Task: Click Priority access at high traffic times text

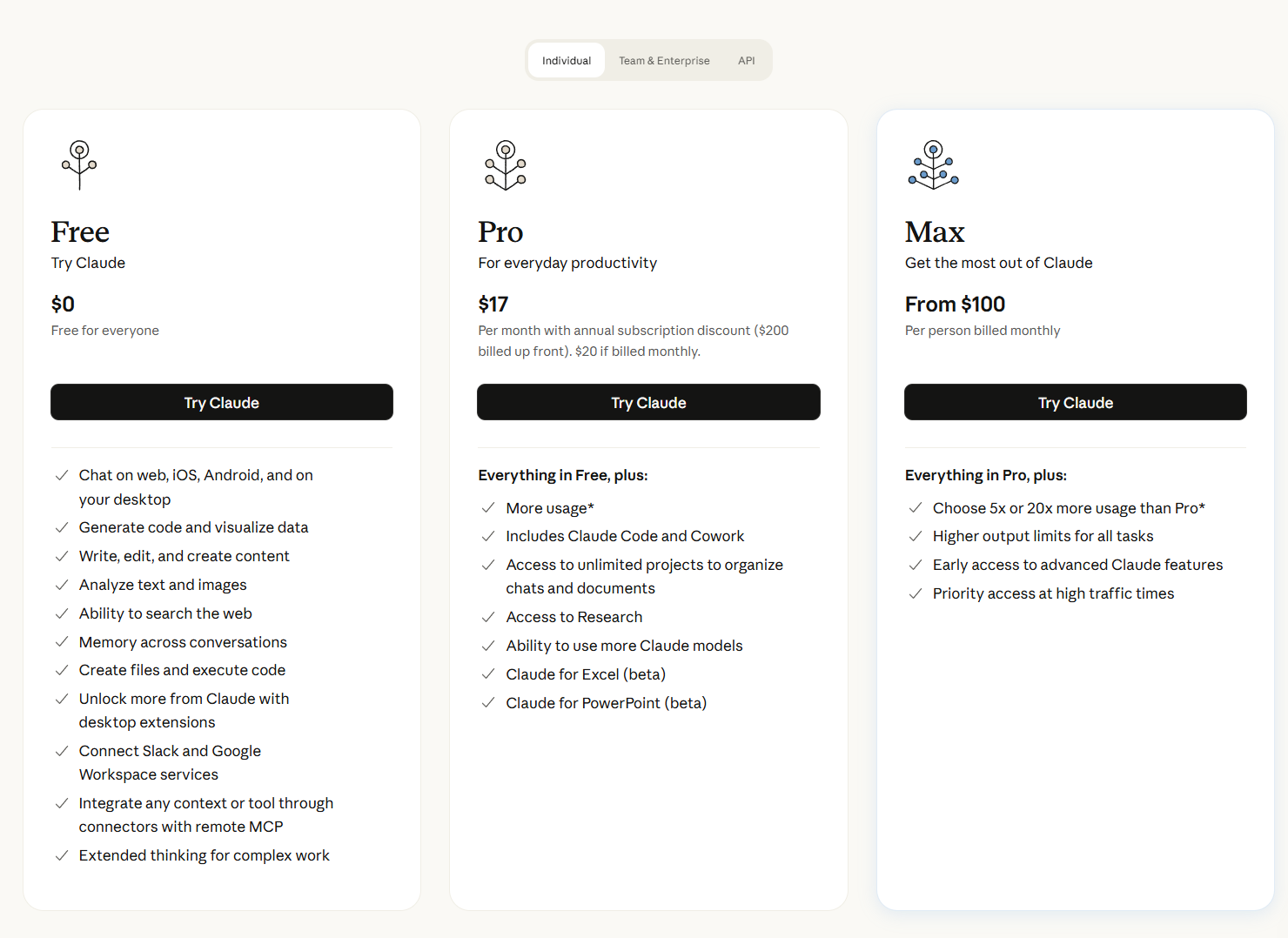Action: (x=1053, y=593)
